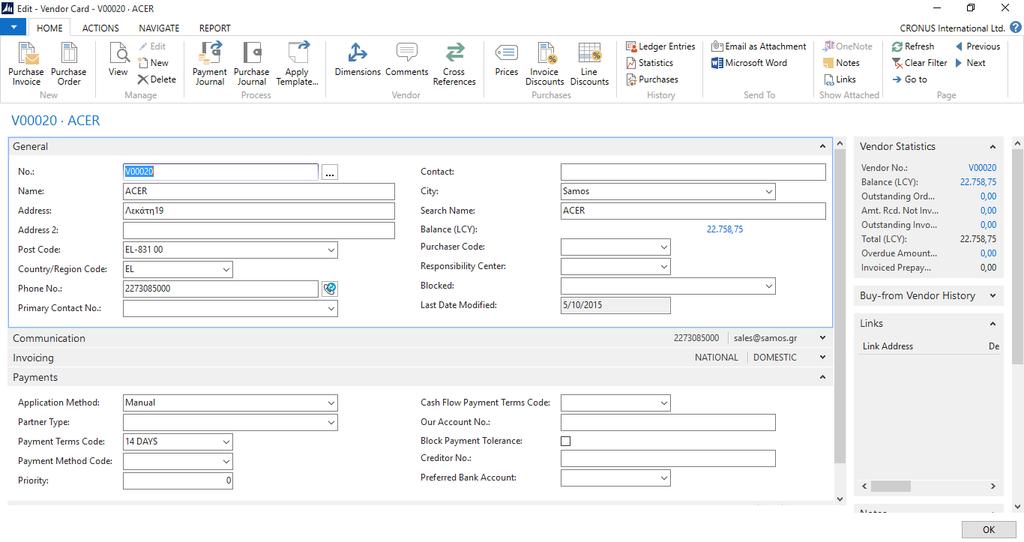Expand Invoicing FastTab
Image resolution: width=1024 pixels, height=542 pixels.
point(822,358)
